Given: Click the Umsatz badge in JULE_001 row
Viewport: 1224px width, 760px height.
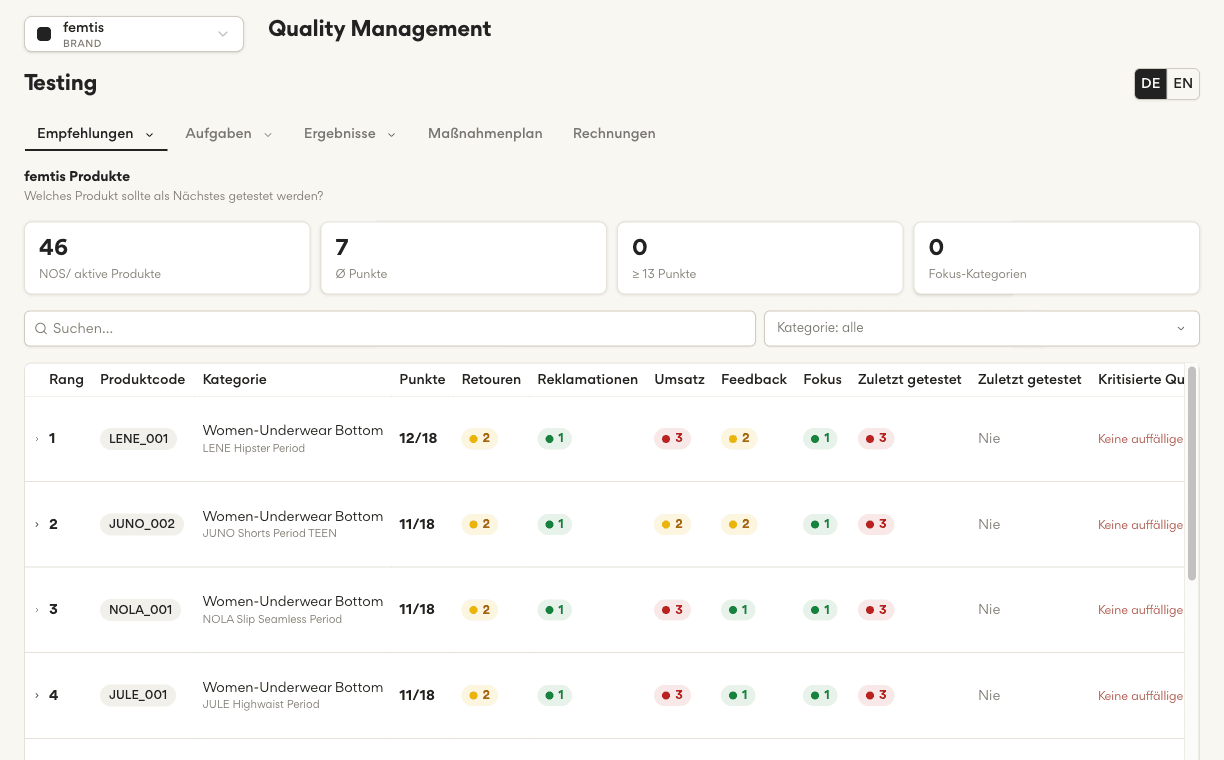Looking at the screenshot, I should click(673, 695).
